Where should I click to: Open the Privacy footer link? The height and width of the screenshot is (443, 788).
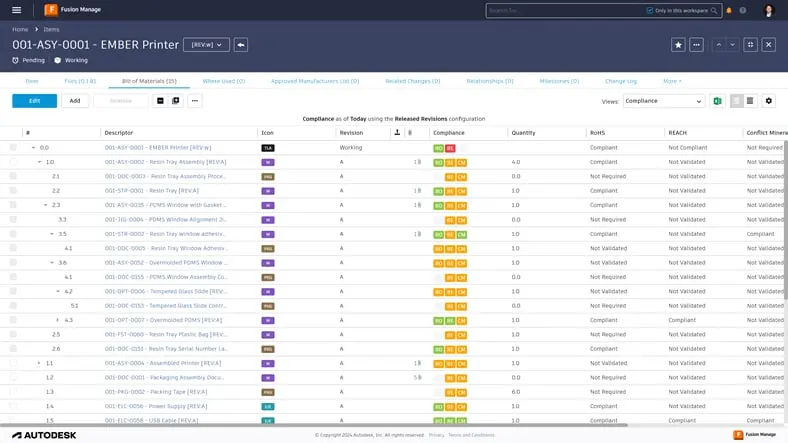coord(436,435)
